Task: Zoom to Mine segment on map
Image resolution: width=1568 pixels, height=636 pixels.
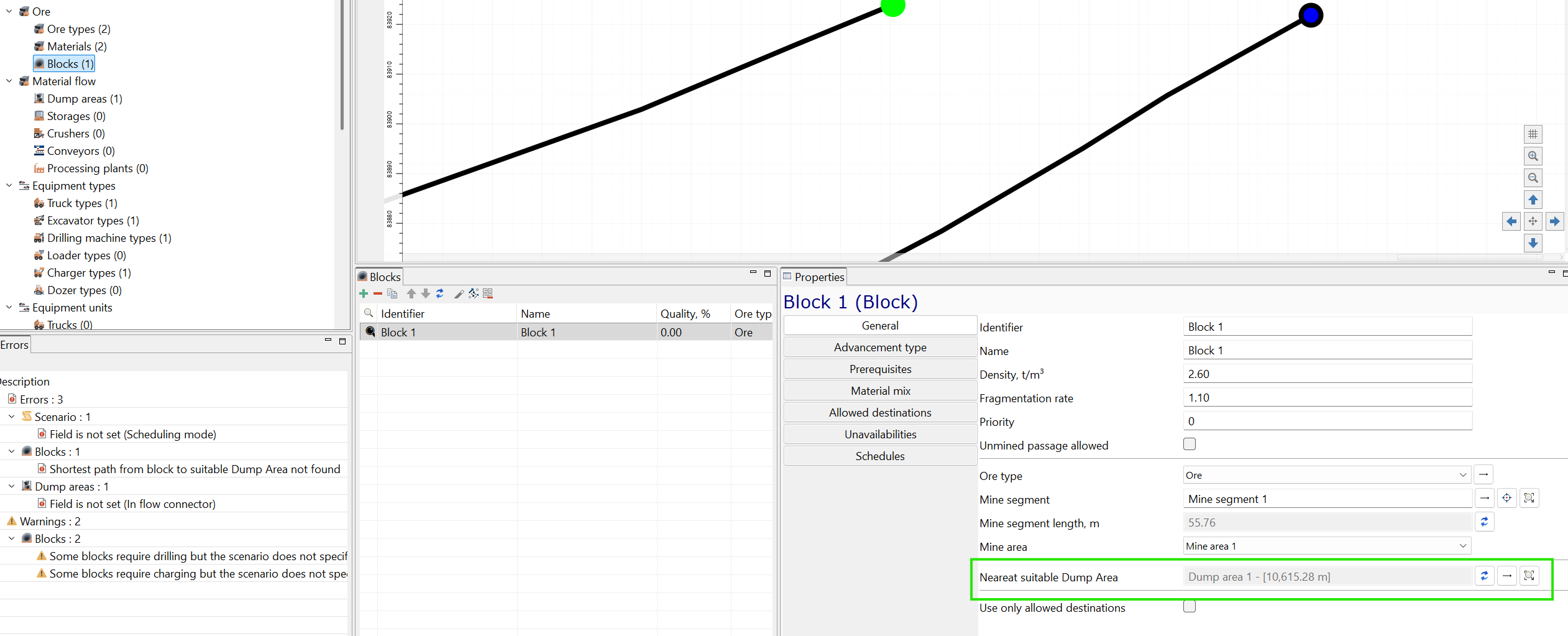Action: [x=1529, y=498]
